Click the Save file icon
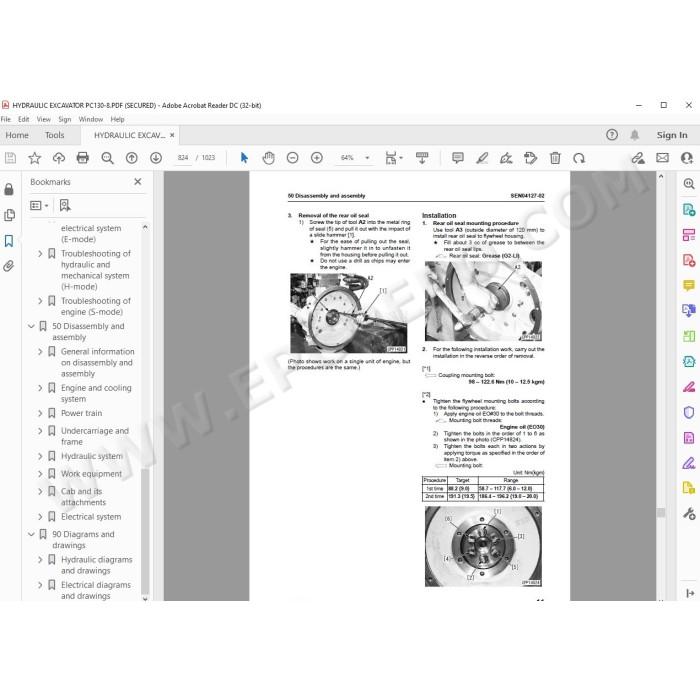 (10, 158)
